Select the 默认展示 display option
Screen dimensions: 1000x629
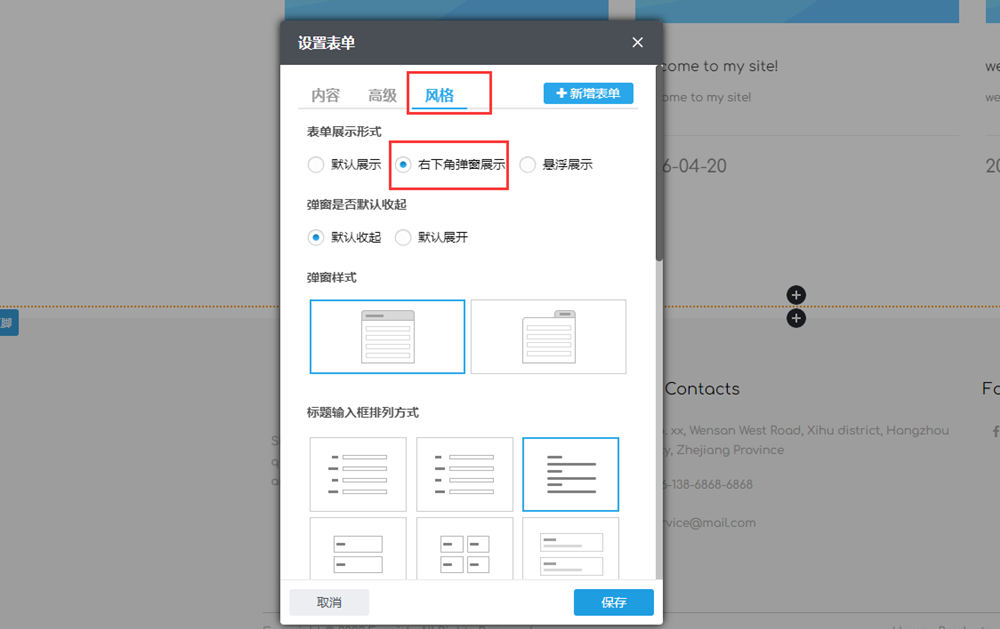click(315, 165)
